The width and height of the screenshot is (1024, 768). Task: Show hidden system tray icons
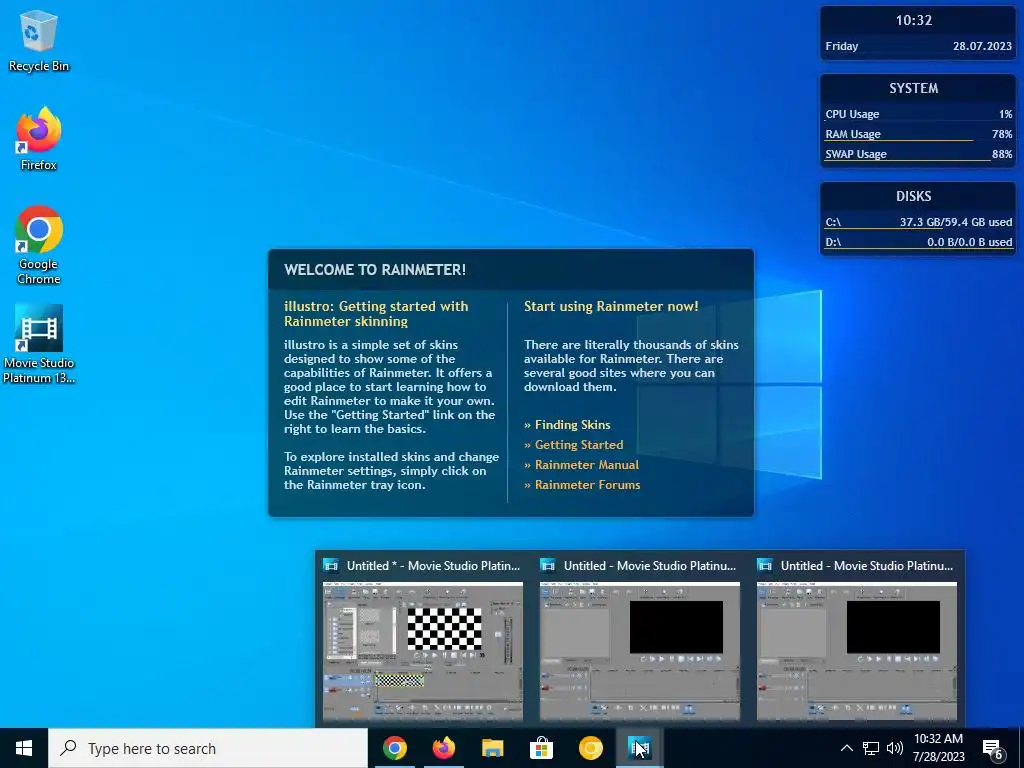tap(846, 748)
